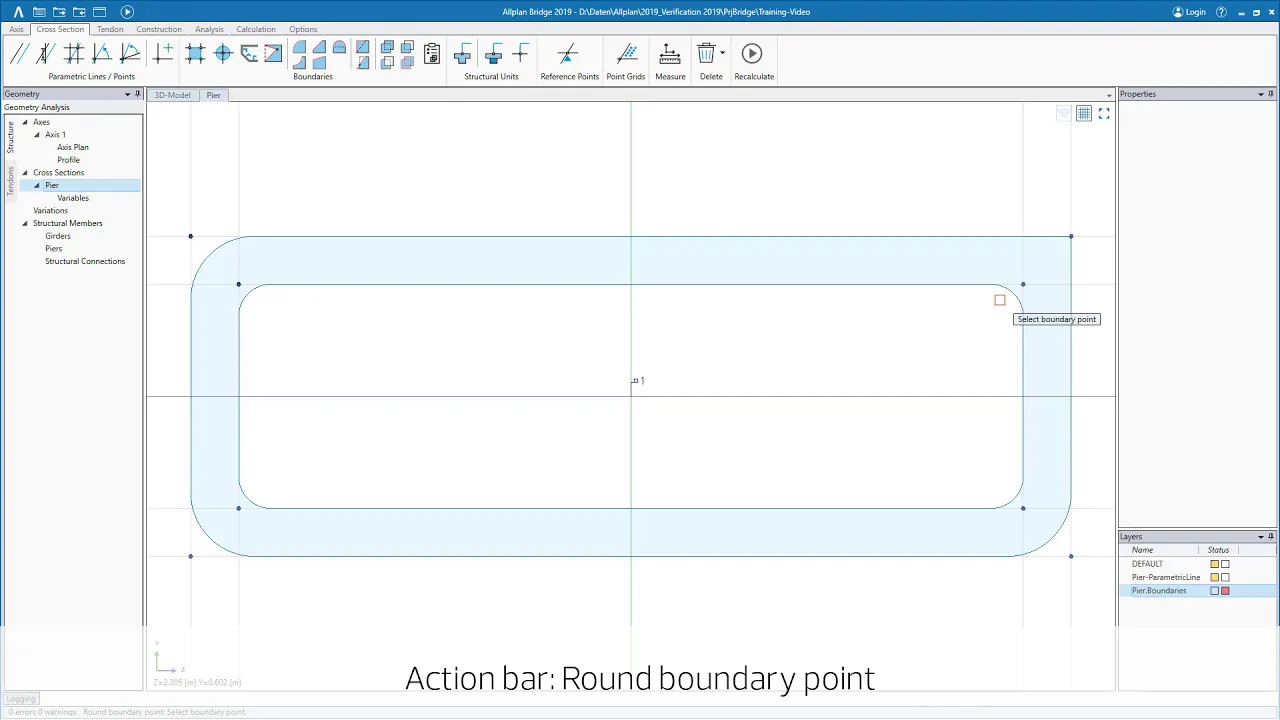1280x720 pixels.
Task: Click the Login button
Action: point(1189,12)
